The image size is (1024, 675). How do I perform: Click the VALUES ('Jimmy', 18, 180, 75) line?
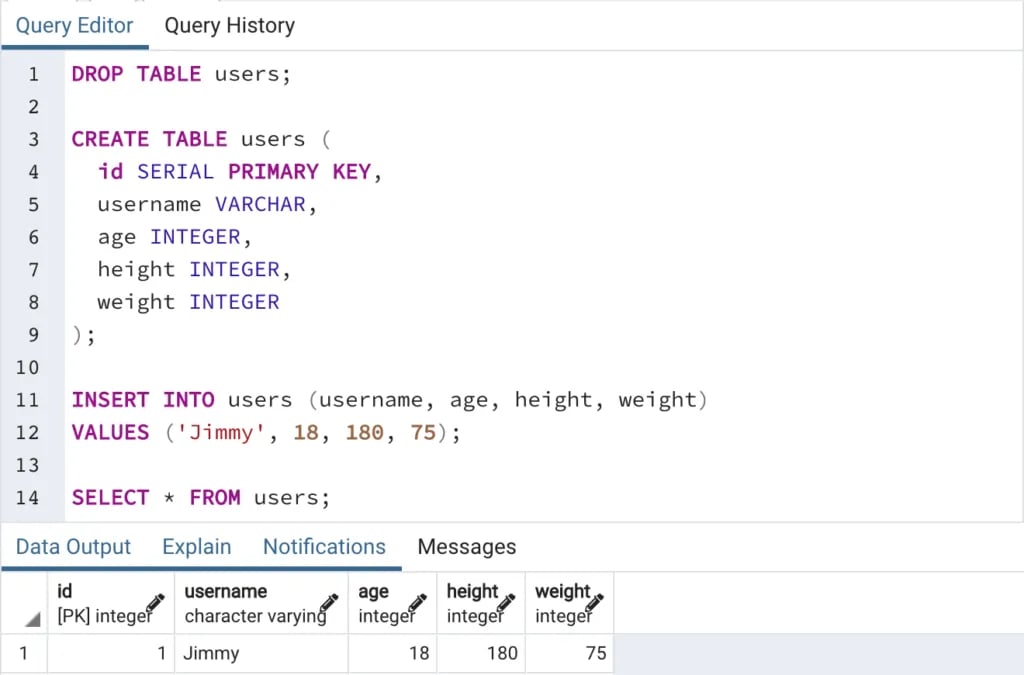click(x=266, y=432)
